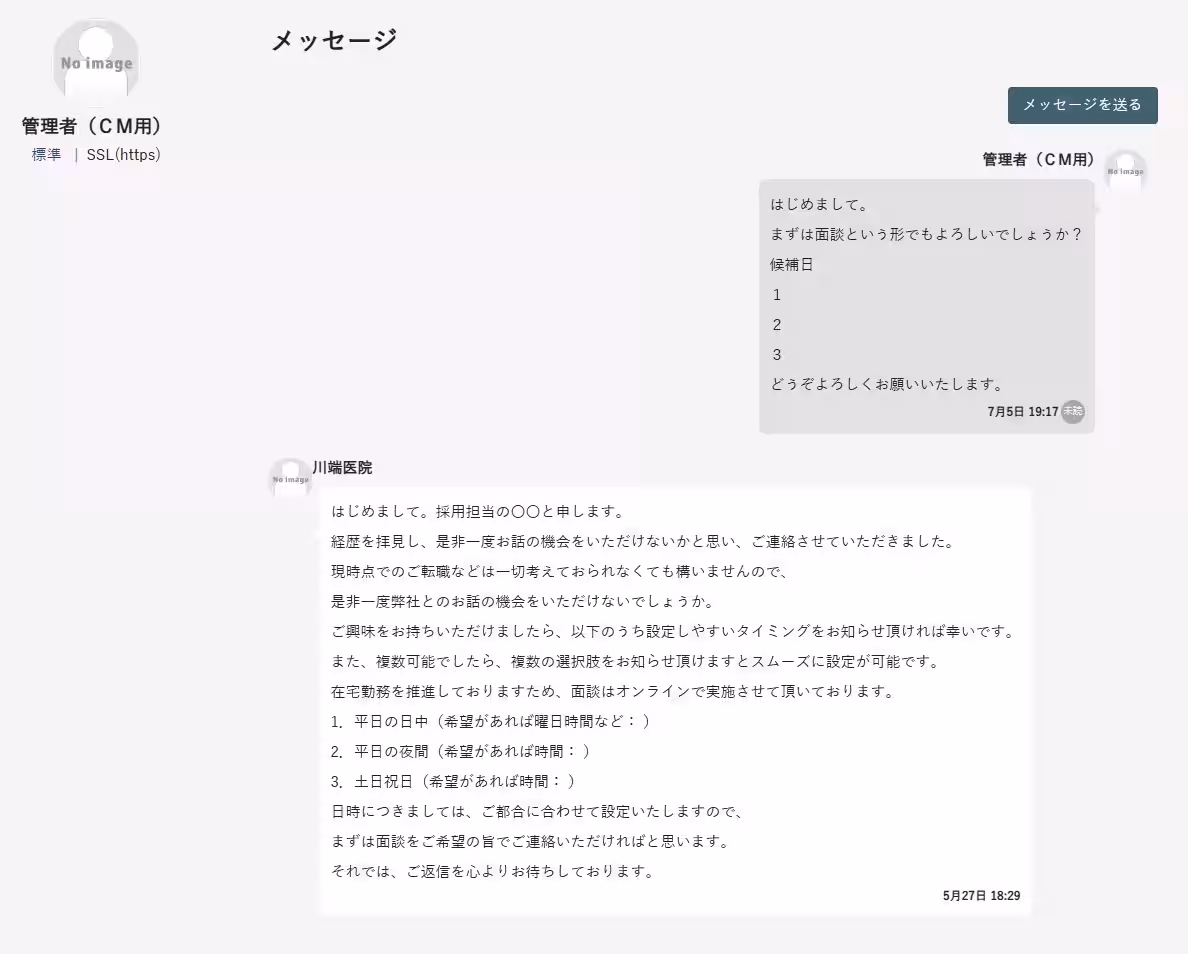Click the 未読 (unread) status badge
Viewport: 1188px width, 954px height.
[x=1071, y=411]
